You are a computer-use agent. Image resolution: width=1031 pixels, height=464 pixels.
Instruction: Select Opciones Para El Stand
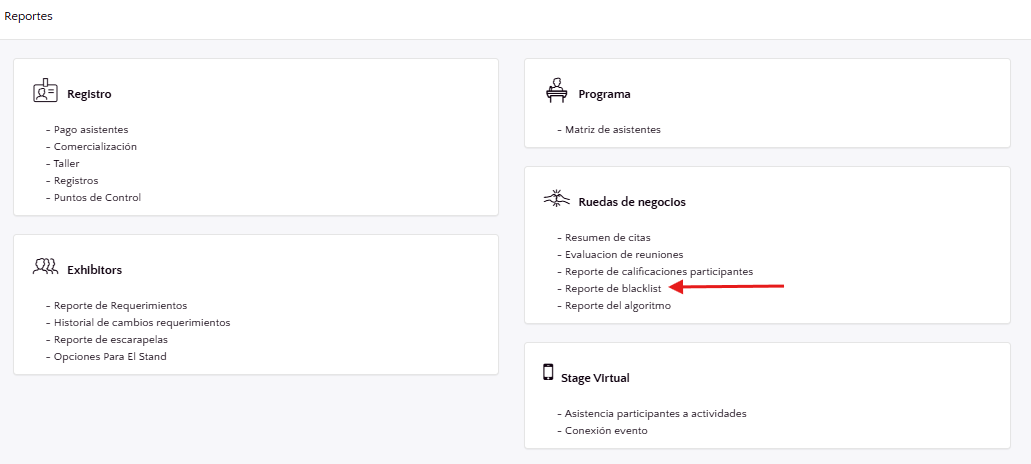pyautogui.click(x=110, y=356)
